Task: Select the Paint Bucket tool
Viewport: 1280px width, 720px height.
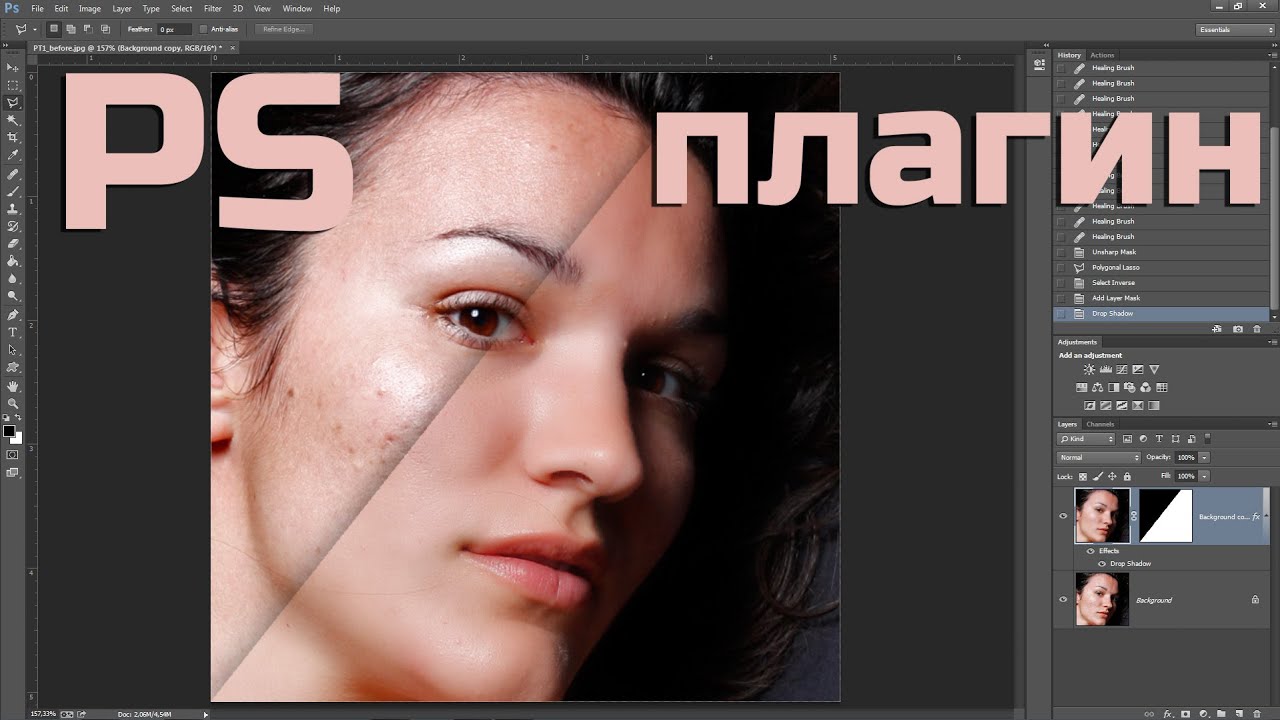Action: [x=13, y=261]
